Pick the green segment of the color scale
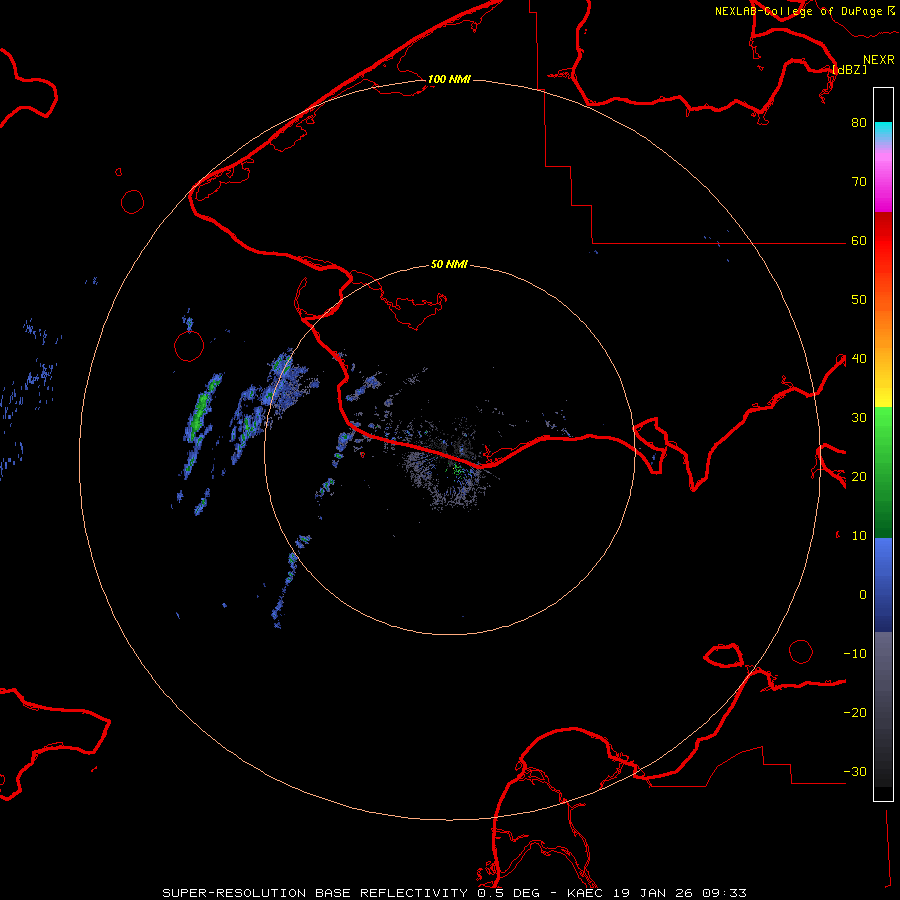Image resolution: width=900 pixels, height=900 pixels. (883, 472)
